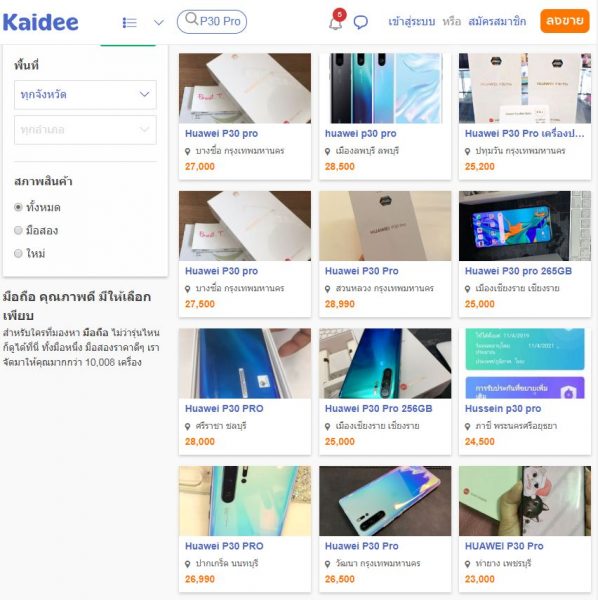The width and height of the screenshot is (598, 600).
Task: Select the มือสอง condition radio button
Action: point(18,230)
